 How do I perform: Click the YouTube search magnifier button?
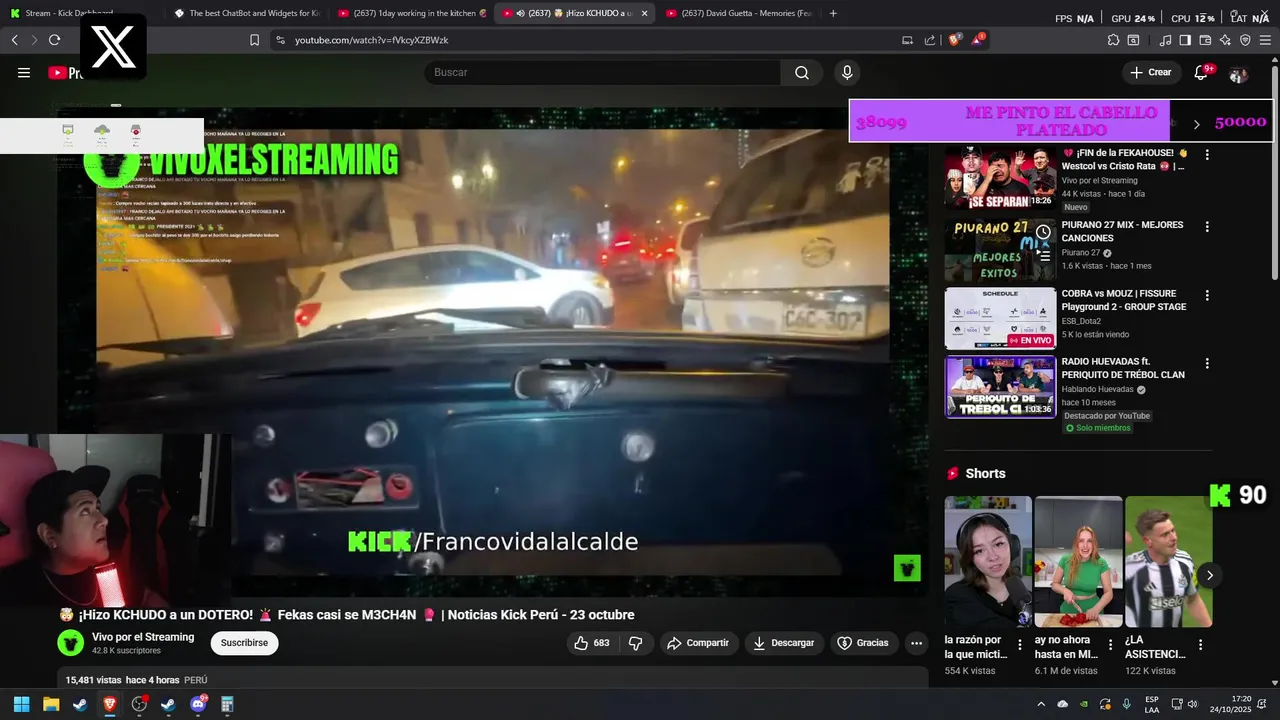tap(802, 72)
